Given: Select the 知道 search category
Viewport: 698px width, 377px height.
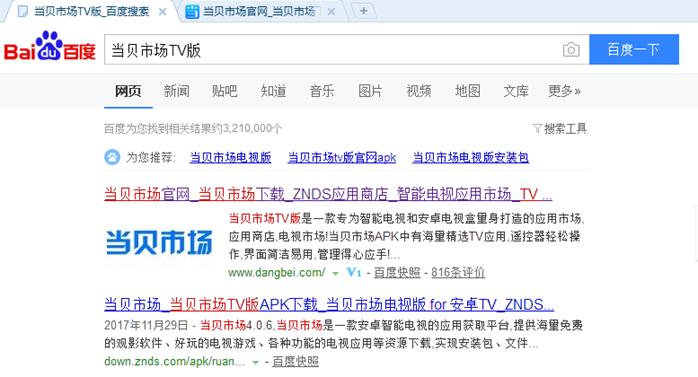Looking at the screenshot, I should 273,91.
